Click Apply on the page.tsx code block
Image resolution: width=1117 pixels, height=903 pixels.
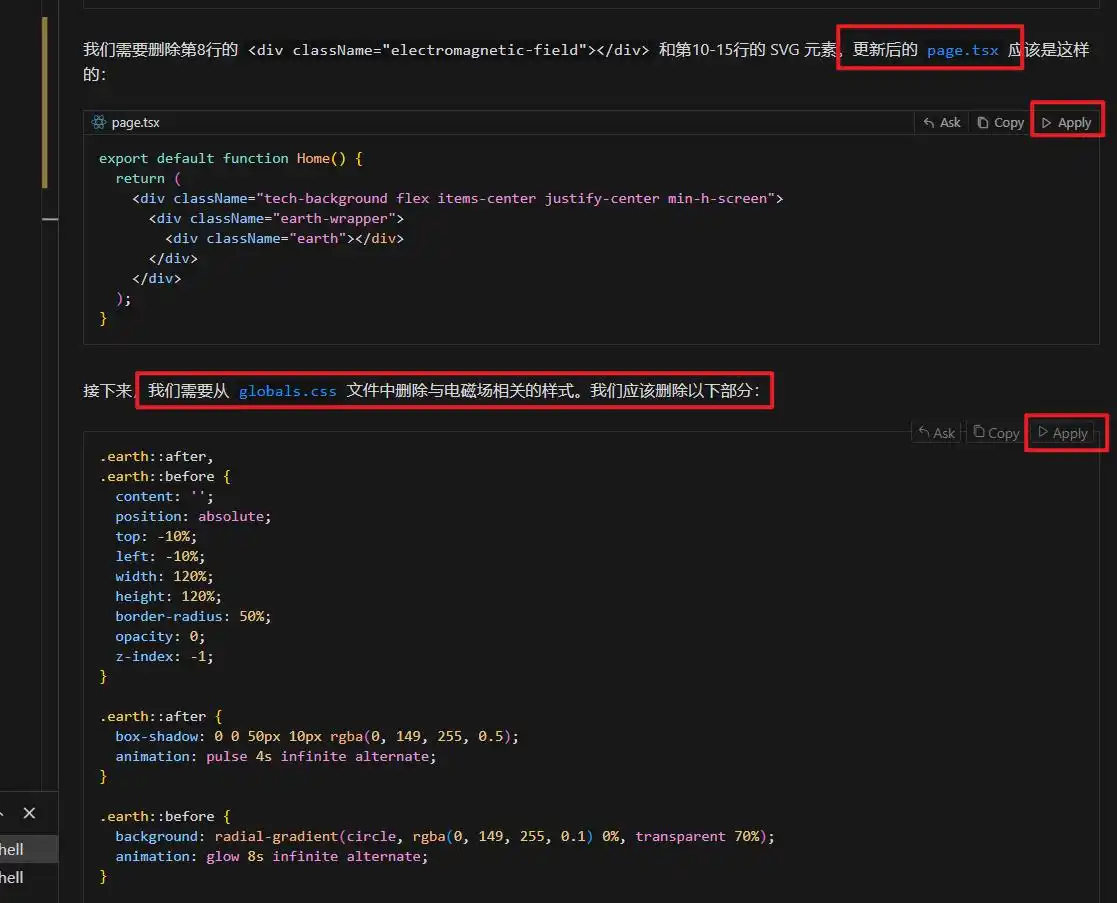coord(1066,122)
